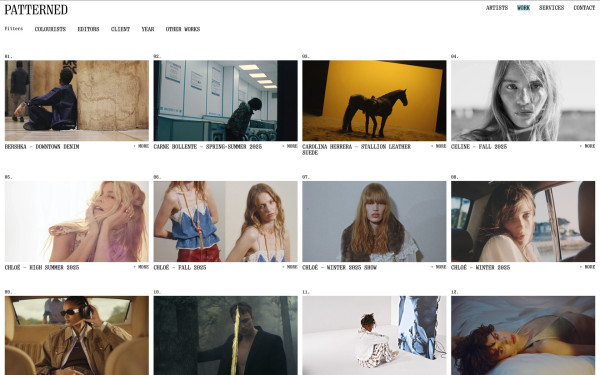
Task: Open the Other Works filter
Action: click(x=183, y=29)
